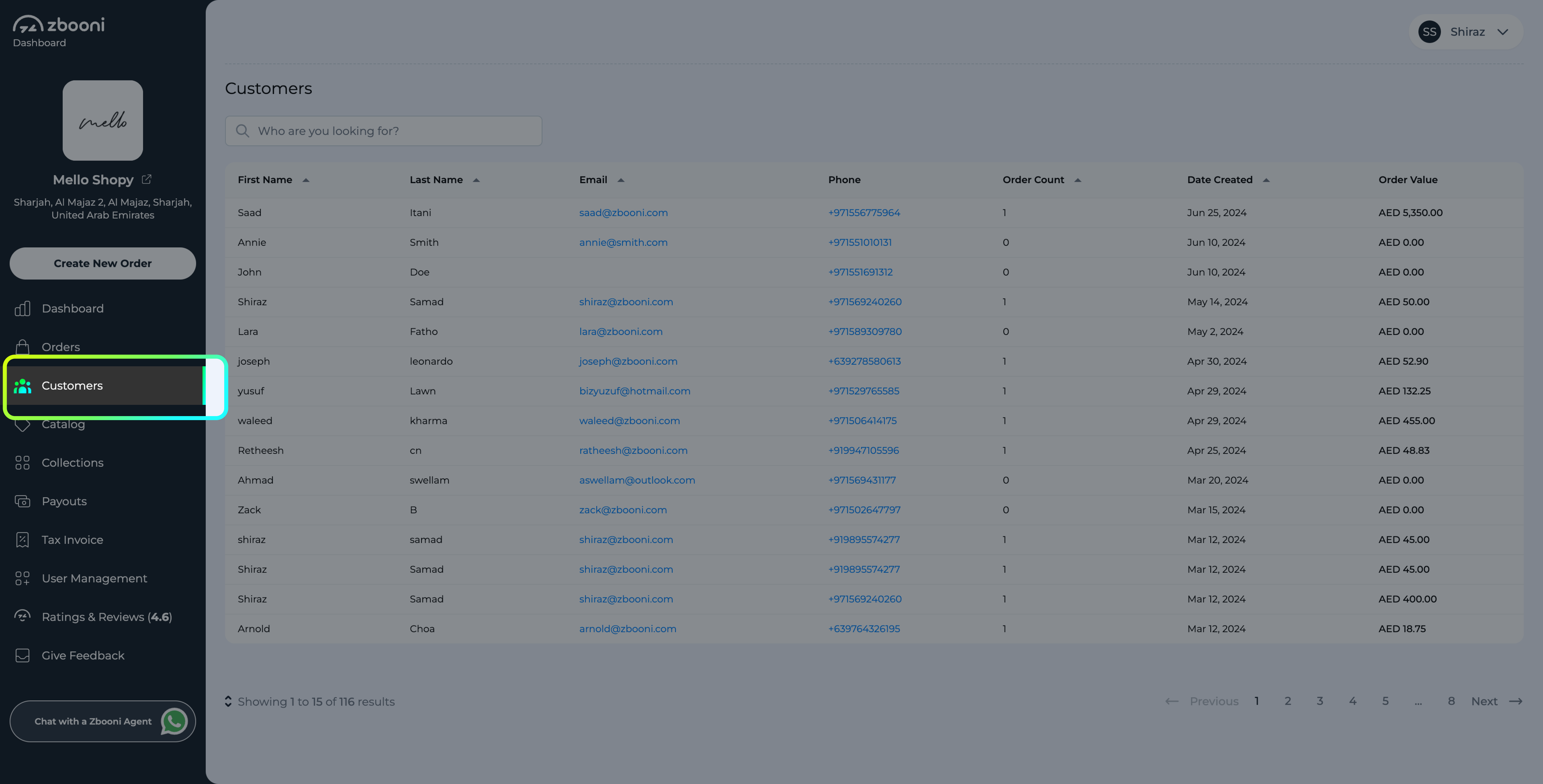Click the Customers people icon
Image resolution: width=1543 pixels, height=784 pixels.
[x=22, y=386]
